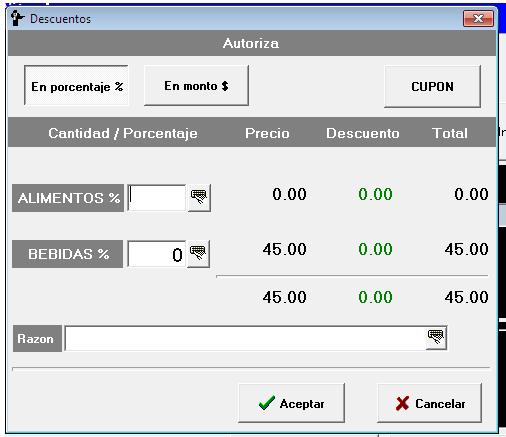
Task: Click the Cantidad / Porcentaje column header
Action: coord(123,133)
